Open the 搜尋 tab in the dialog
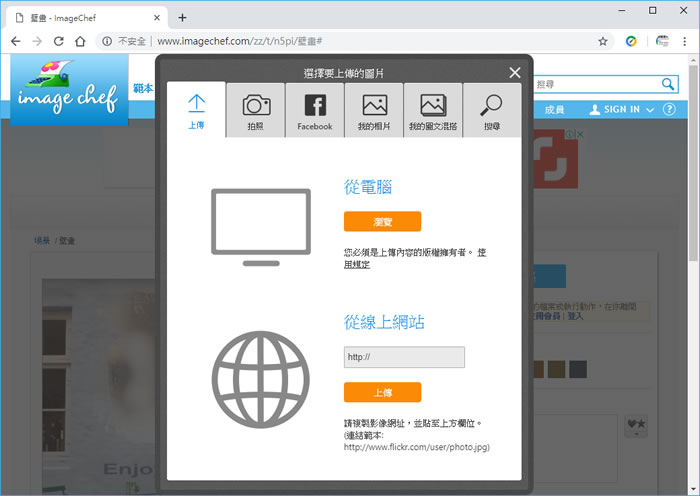The width and height of the screenshot is (700, 496). [x=492, y=111]
